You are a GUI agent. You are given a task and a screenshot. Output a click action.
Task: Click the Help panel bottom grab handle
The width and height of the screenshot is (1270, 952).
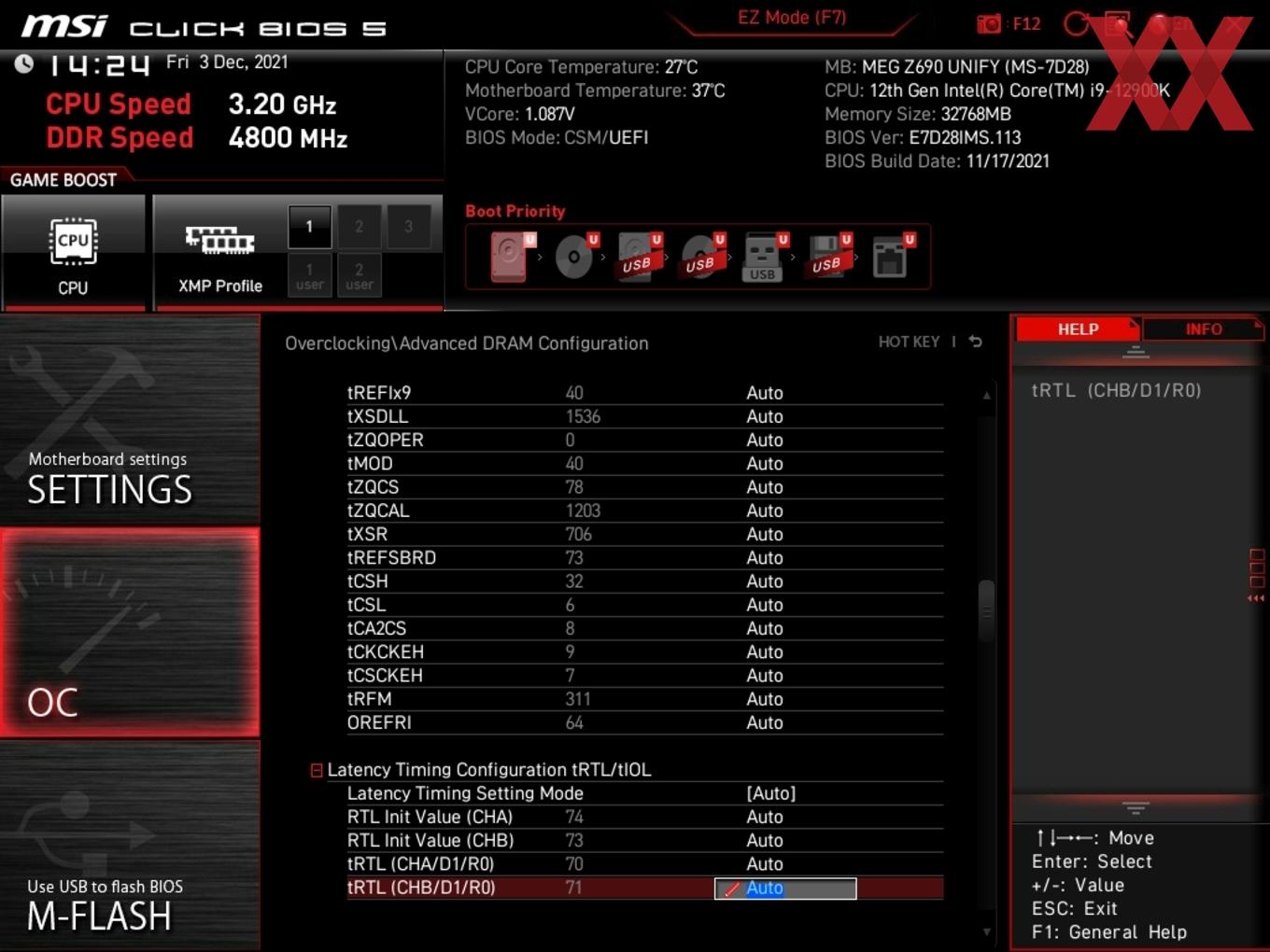(x=1136, y=807)
